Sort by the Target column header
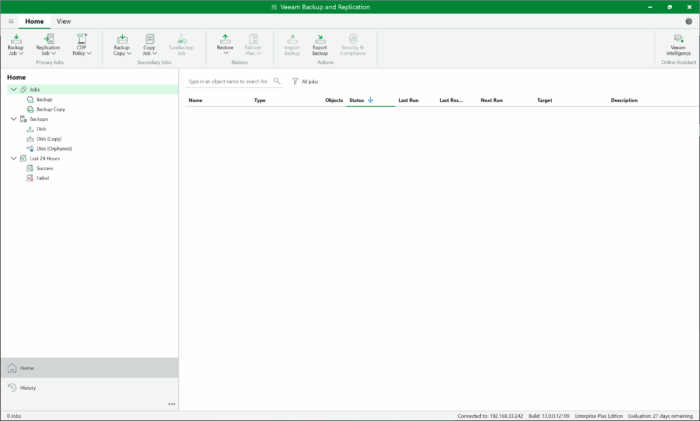 click(544, 100)
